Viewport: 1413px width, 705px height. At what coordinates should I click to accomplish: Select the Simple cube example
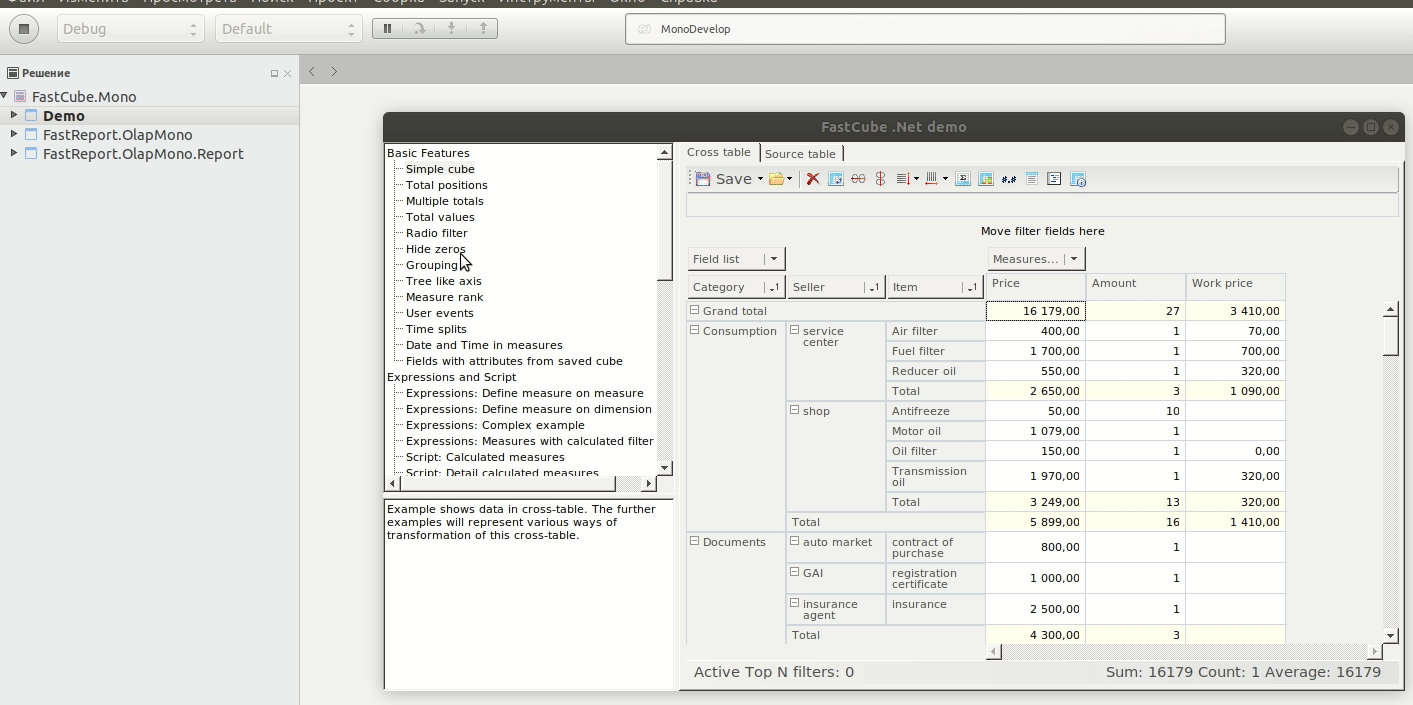440,169
